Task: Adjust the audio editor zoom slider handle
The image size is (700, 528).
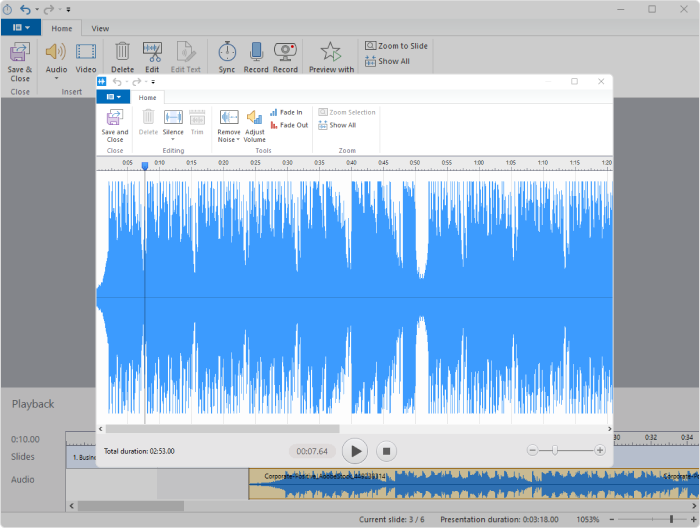Action: 554,450
